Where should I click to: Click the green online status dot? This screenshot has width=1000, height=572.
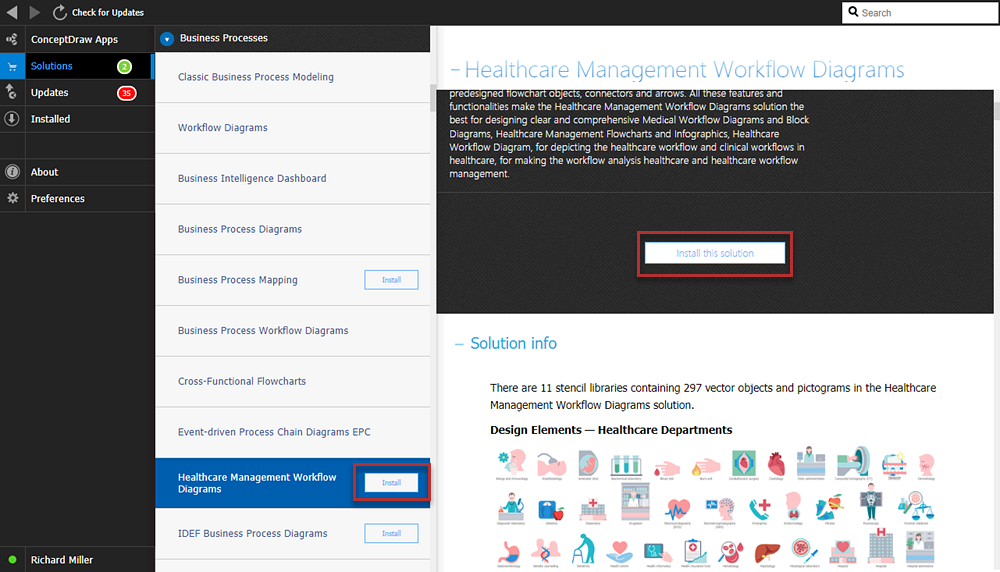[12, 560]
